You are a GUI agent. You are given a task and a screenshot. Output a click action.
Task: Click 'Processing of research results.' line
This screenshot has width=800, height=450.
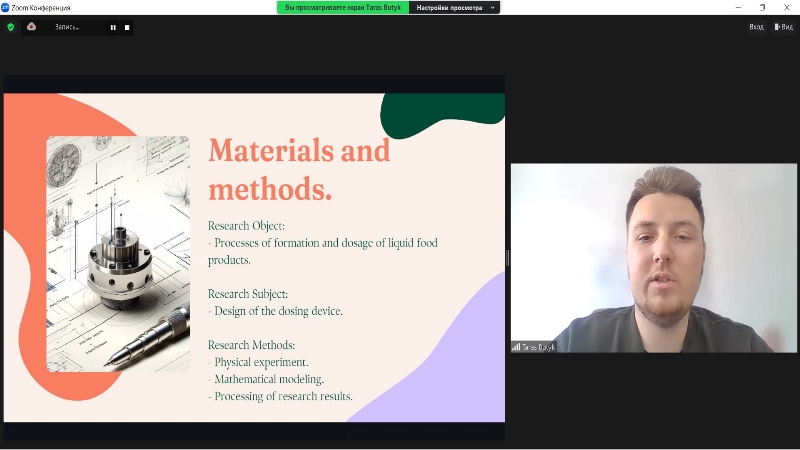click(x=280, y=396)
